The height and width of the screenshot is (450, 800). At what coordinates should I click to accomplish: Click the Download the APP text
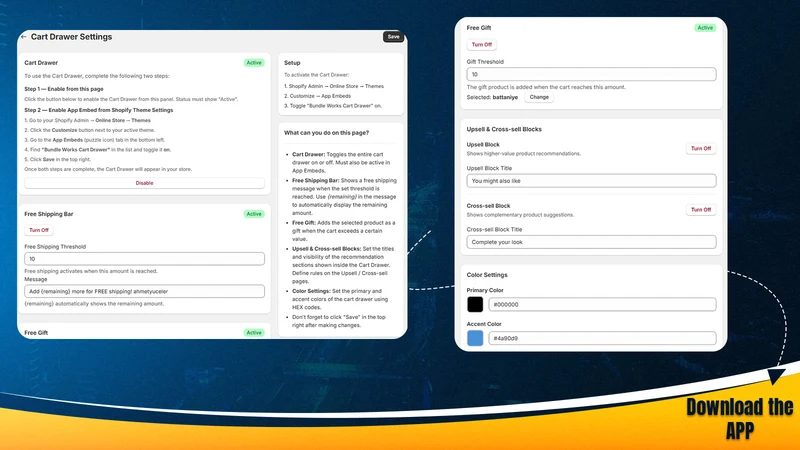pyautogui.click(x=740, y=418)
